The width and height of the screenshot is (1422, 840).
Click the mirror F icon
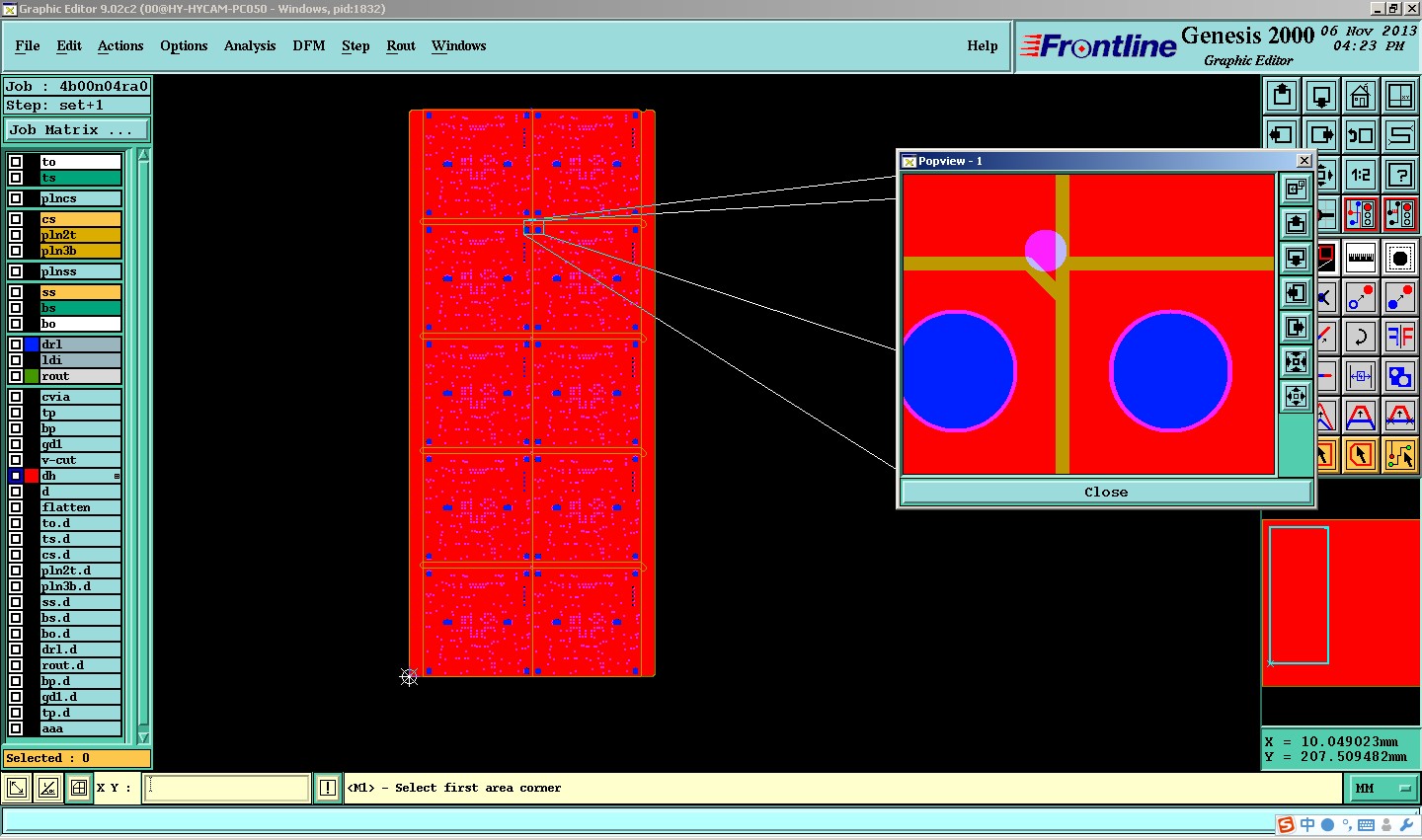[1400, 337]
